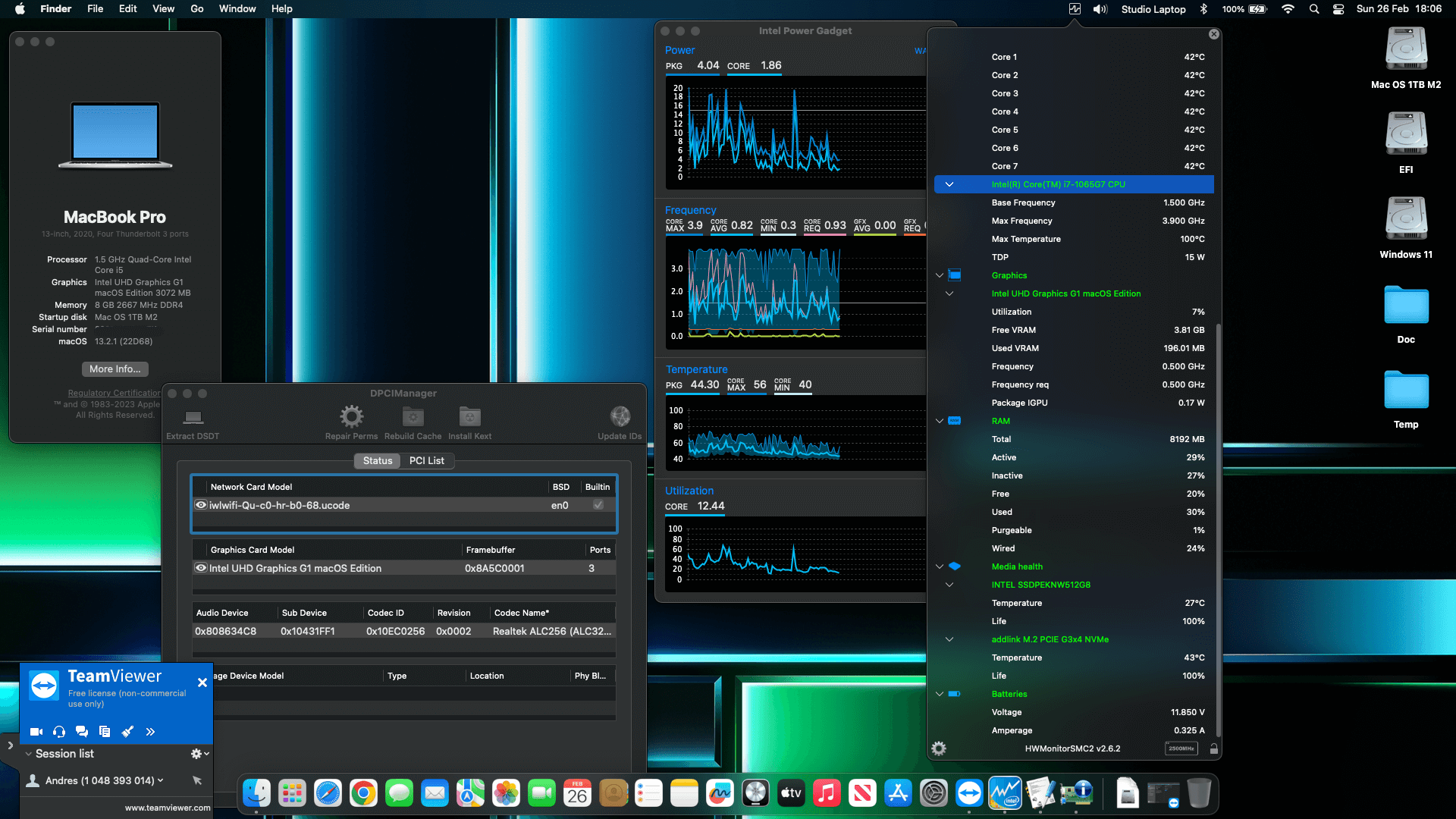Viewport: 1456px width, 819px height.
Task: Open the Doc folder on desktop
Action: (x=1406, y=315)
